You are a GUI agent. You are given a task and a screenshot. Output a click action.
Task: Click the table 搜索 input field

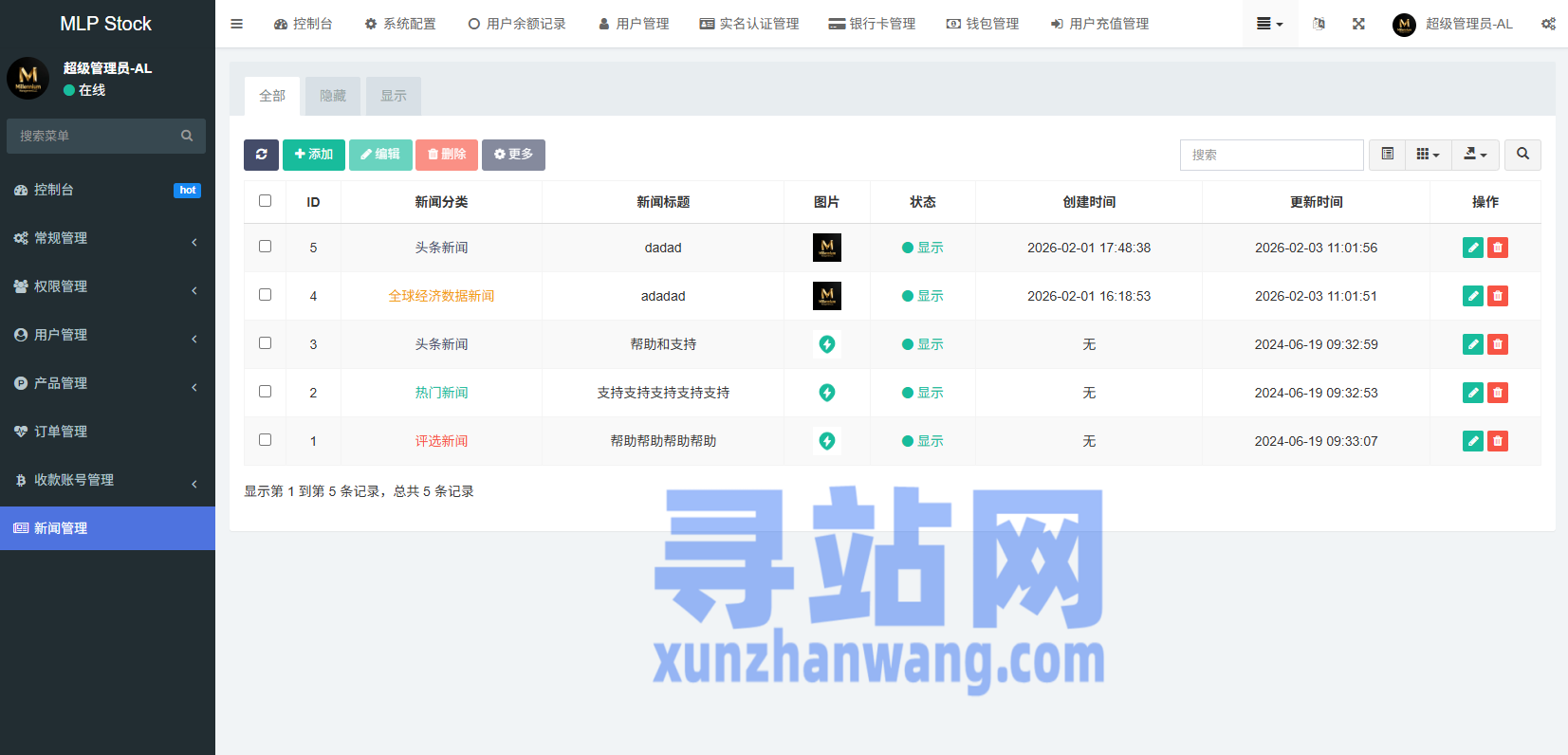coord(1271,155)
